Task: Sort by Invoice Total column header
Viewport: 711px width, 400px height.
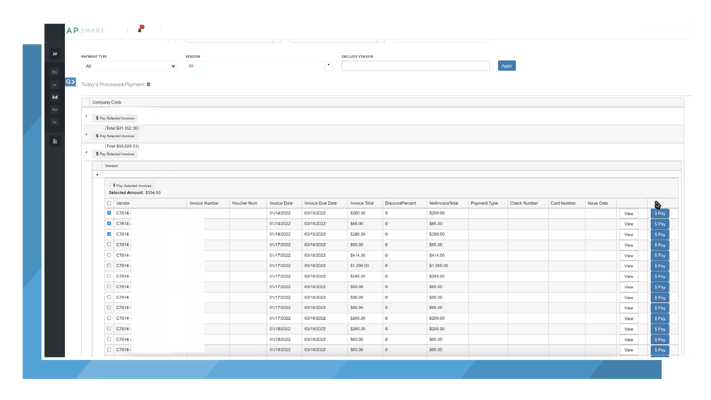Action: pyautogui.click(x=362, y=203)
